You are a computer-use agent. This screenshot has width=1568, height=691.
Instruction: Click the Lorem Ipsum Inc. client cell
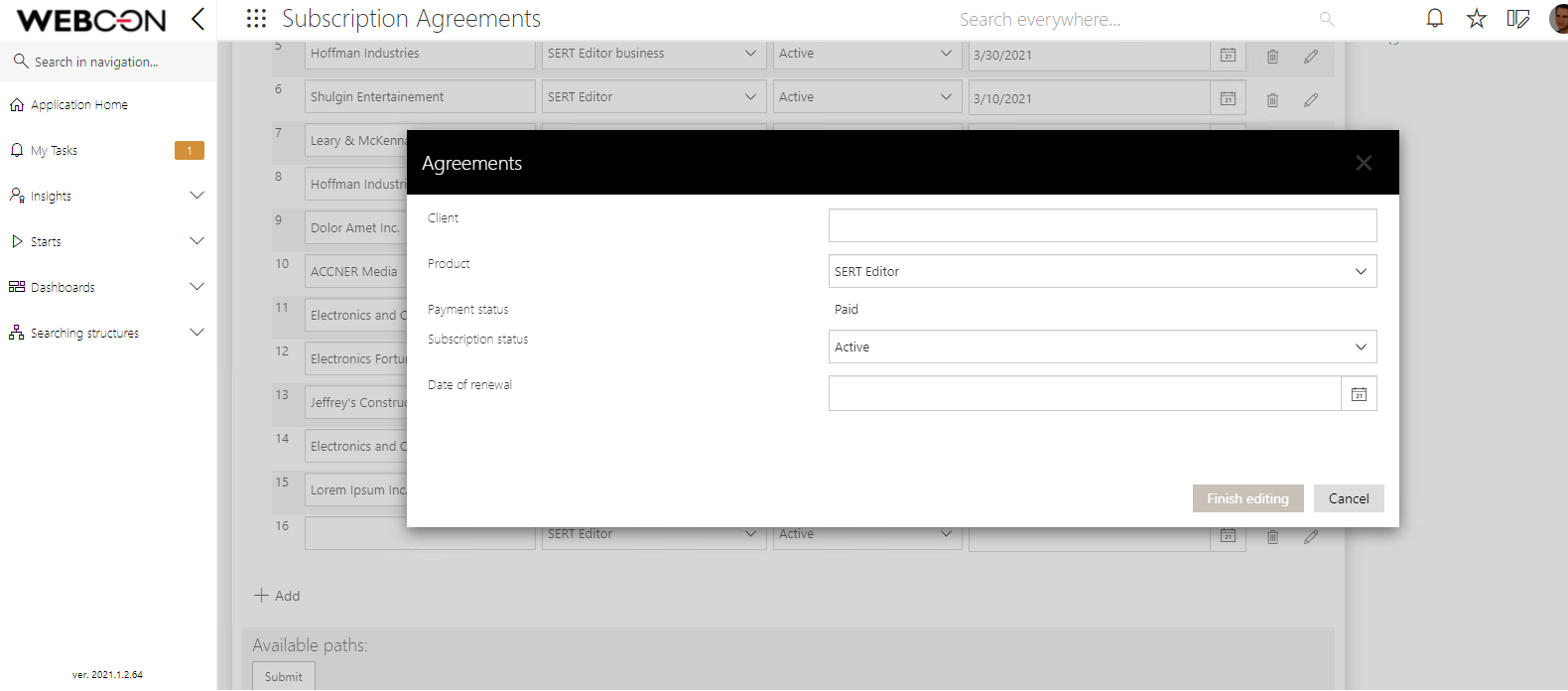coord(355,489)
